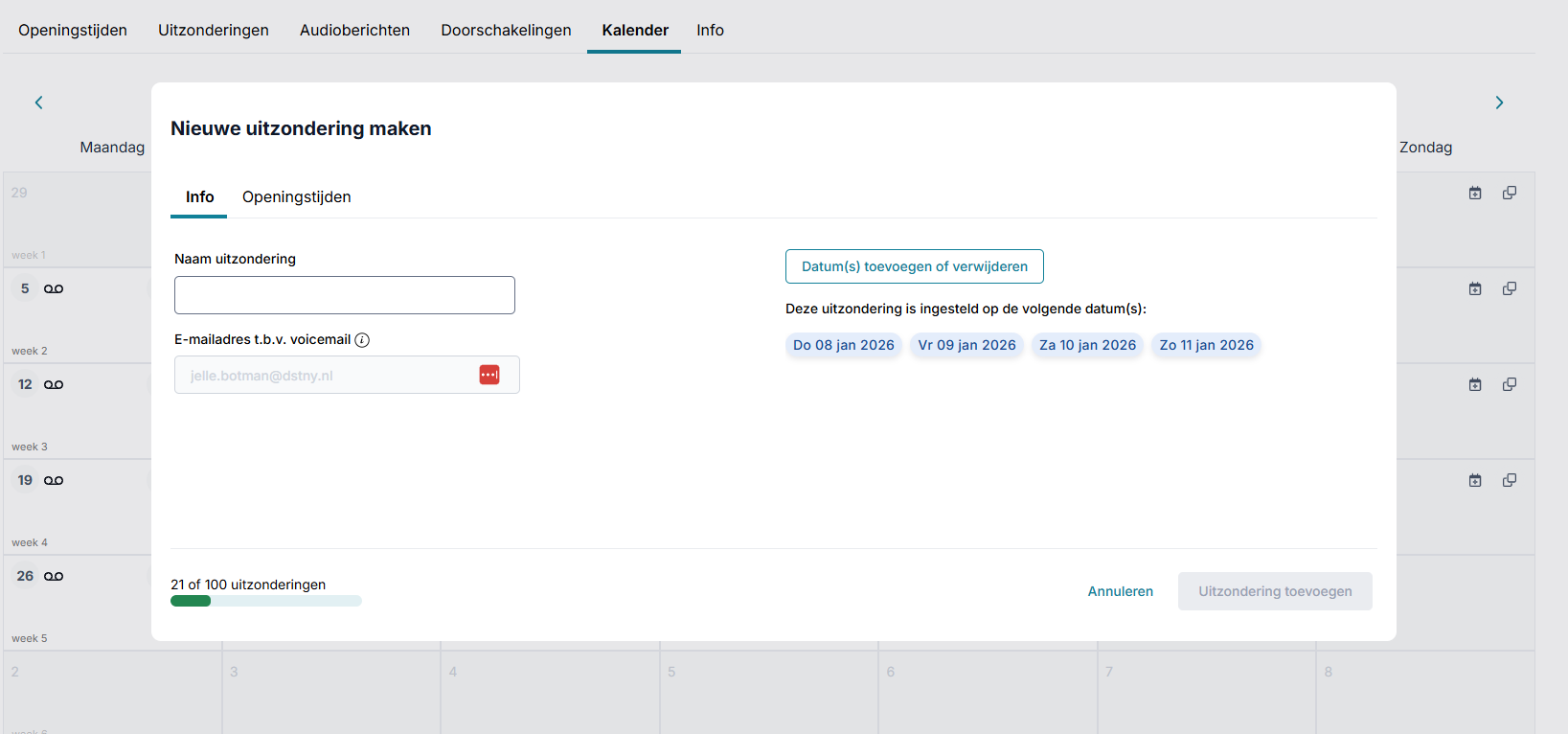Click the Do 08 jan 2026 date chip

[844, 345]
